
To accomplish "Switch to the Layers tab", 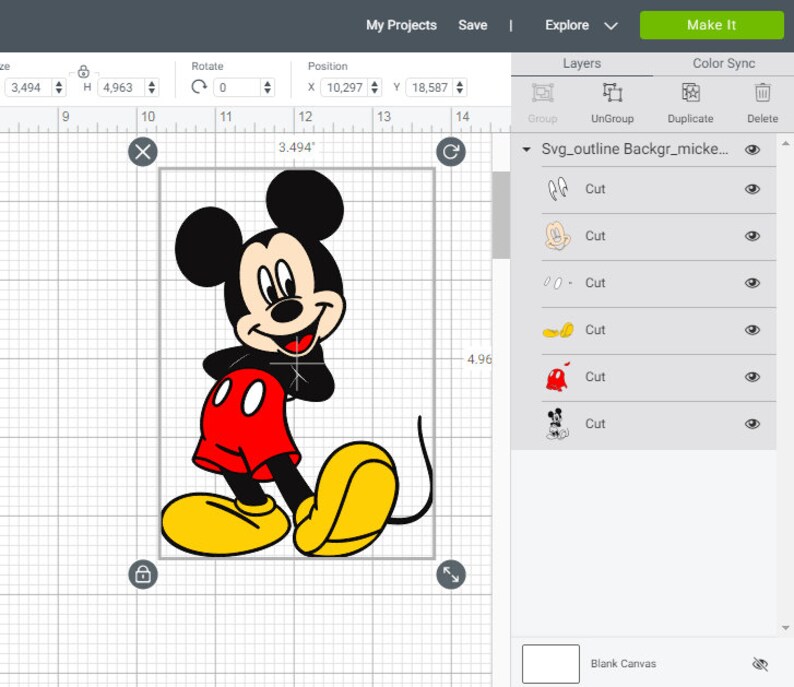I will 582,63.
